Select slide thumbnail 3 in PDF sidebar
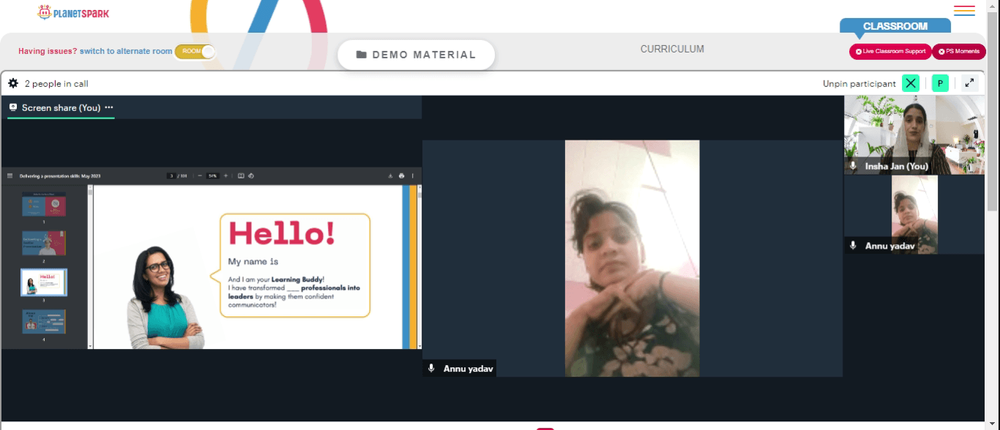 click(x=44, y=282)
